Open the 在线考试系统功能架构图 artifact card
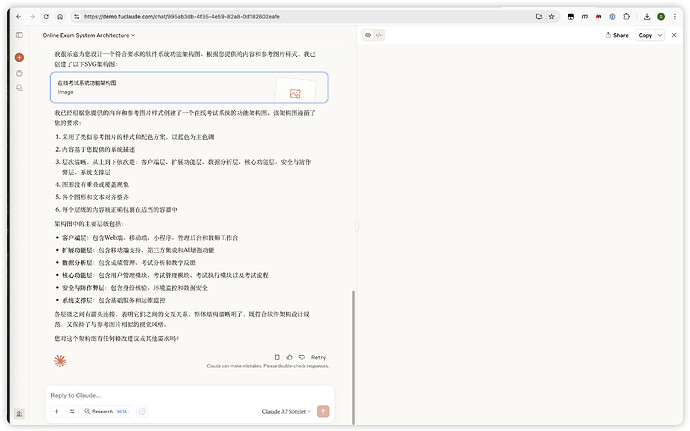 point(189,87)
